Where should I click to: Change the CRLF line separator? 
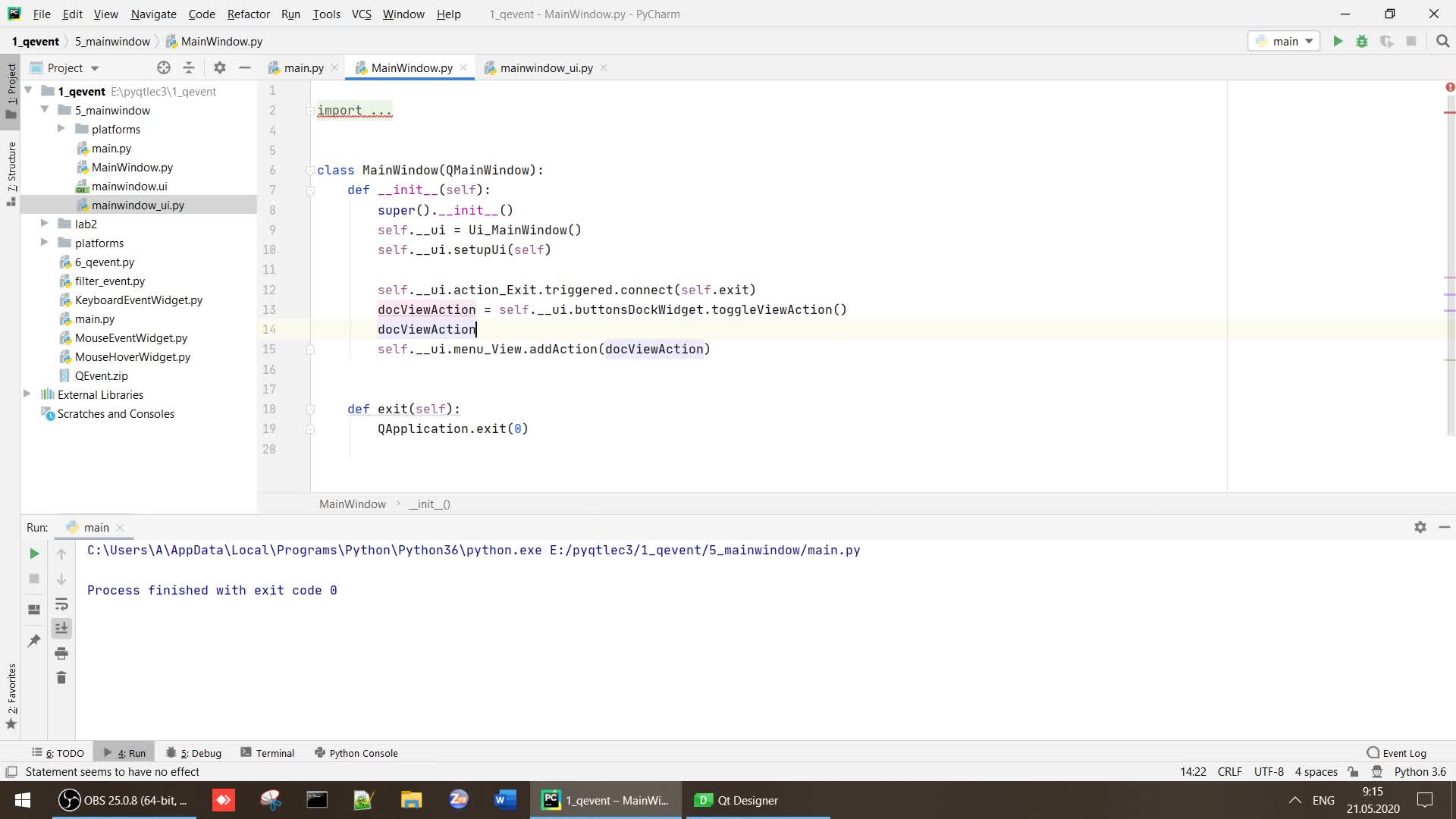[x=1229, y=772]
